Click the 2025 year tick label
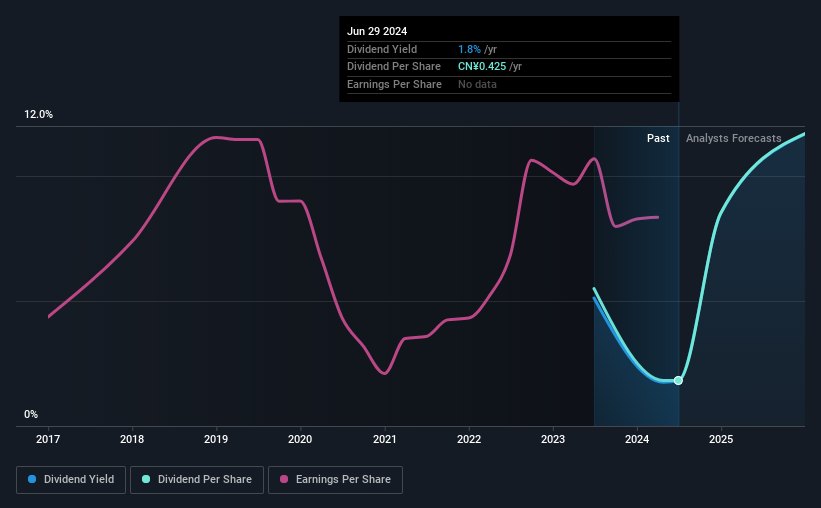Image resolution: width=821 pixels, height=508 pixels. (721, 439)
